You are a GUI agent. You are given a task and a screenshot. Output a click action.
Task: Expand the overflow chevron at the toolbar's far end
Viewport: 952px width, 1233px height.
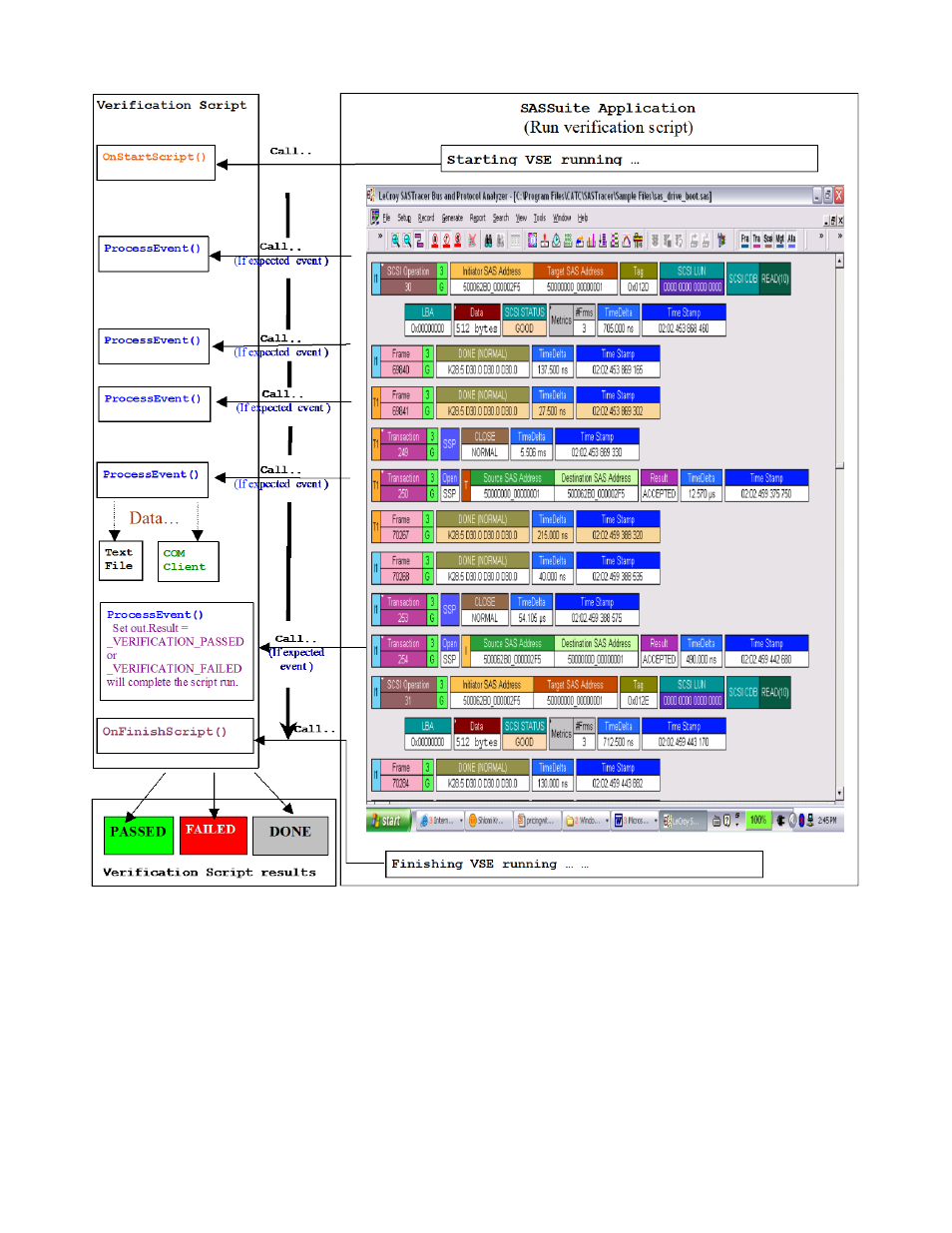coord(839,237)
